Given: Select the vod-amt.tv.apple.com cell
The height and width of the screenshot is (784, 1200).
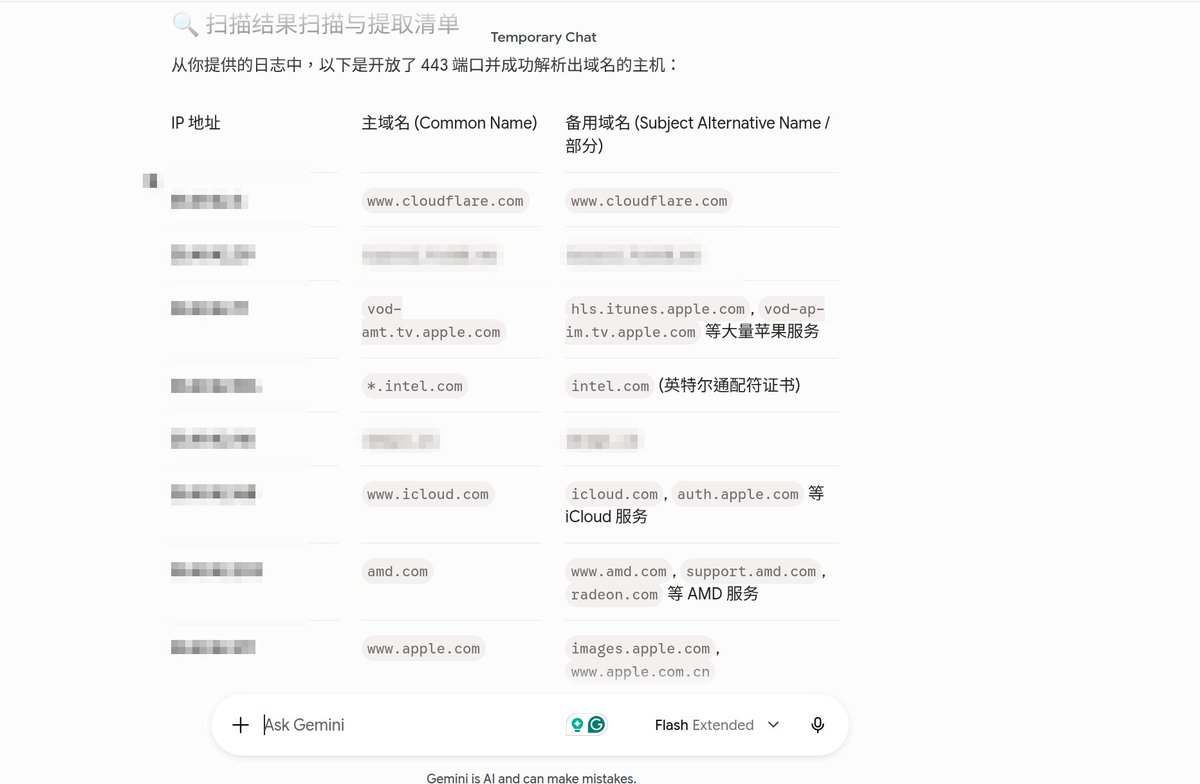Looking at the screenshot, I should [x=434, y=320].
